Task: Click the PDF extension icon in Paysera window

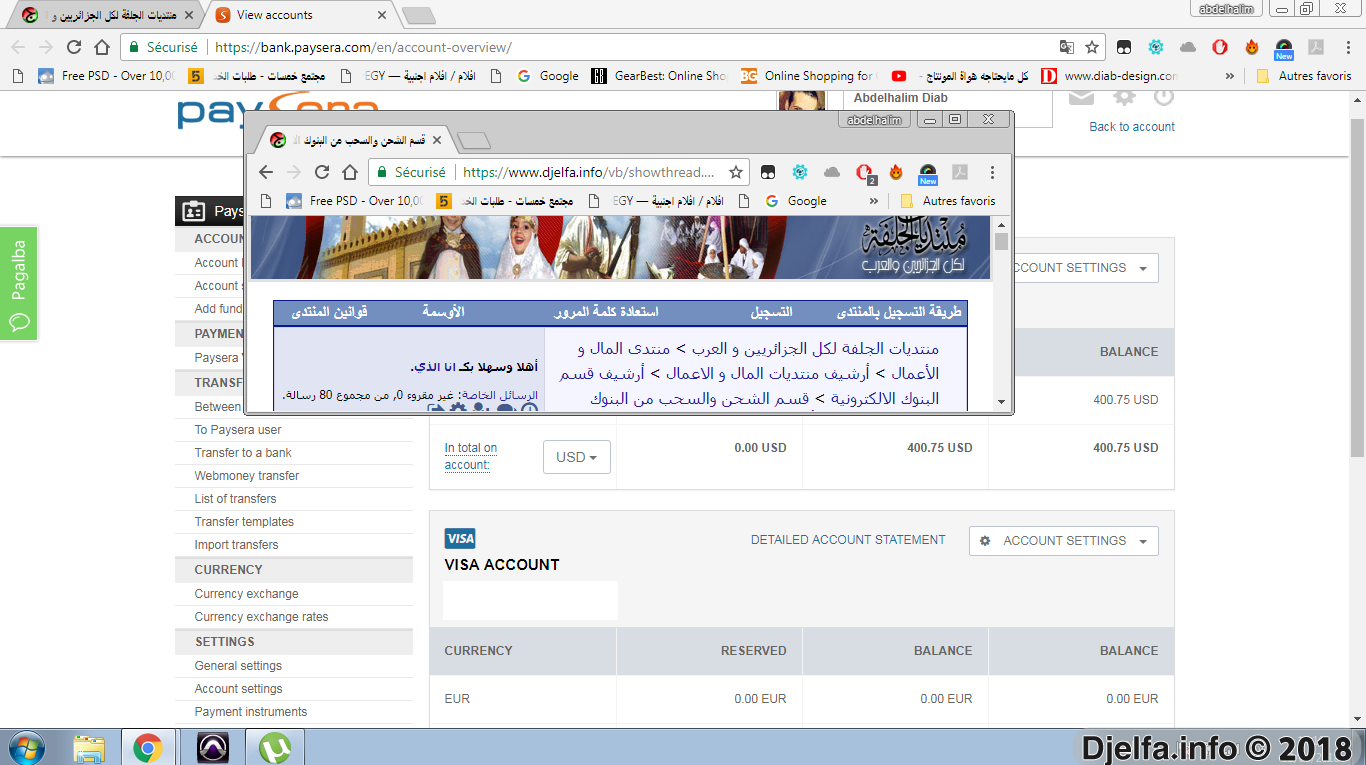Action: [x=1316, y=47]
